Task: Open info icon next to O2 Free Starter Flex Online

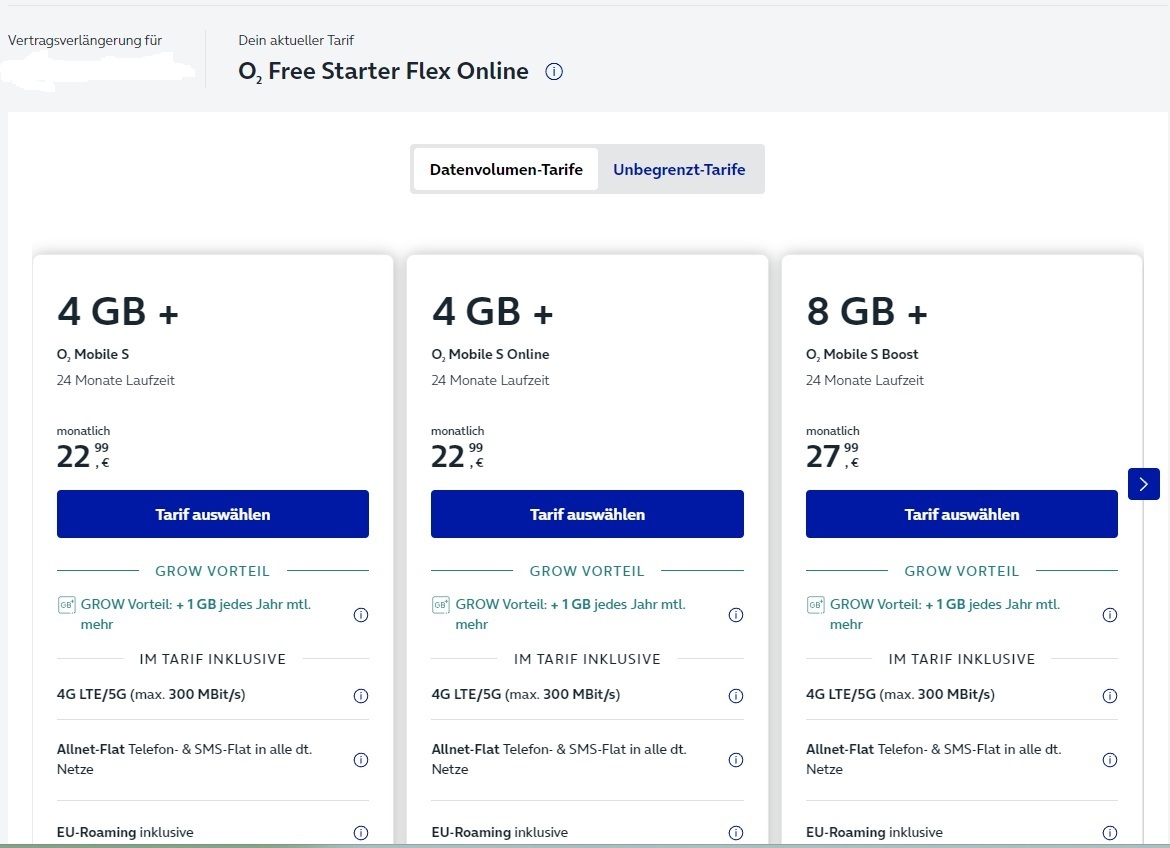Action: pos(554,72)
